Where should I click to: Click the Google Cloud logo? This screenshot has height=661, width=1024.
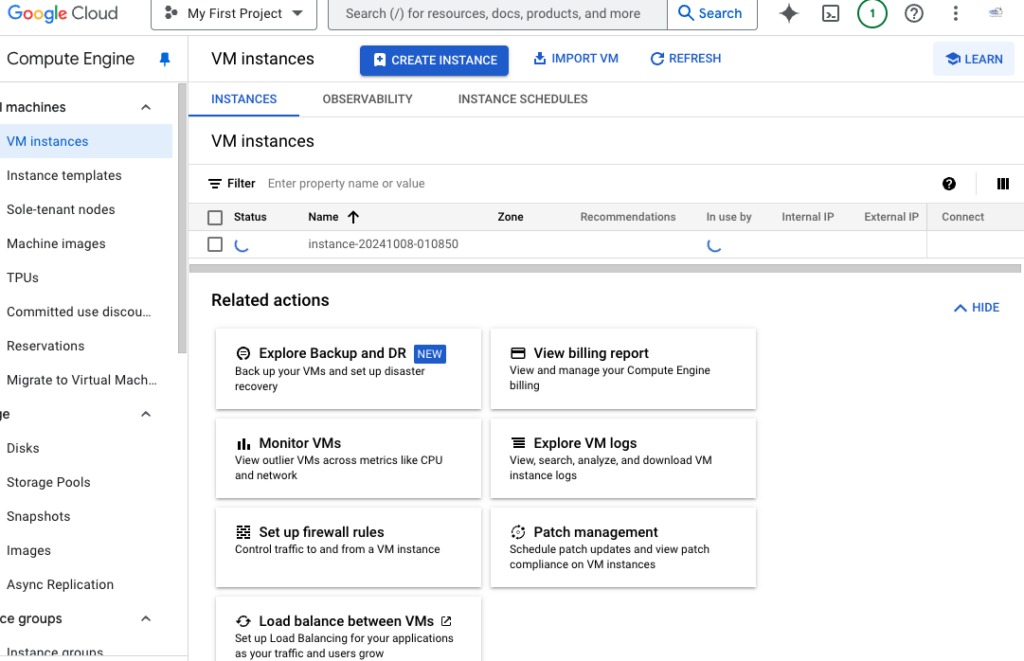coord(63,13)
